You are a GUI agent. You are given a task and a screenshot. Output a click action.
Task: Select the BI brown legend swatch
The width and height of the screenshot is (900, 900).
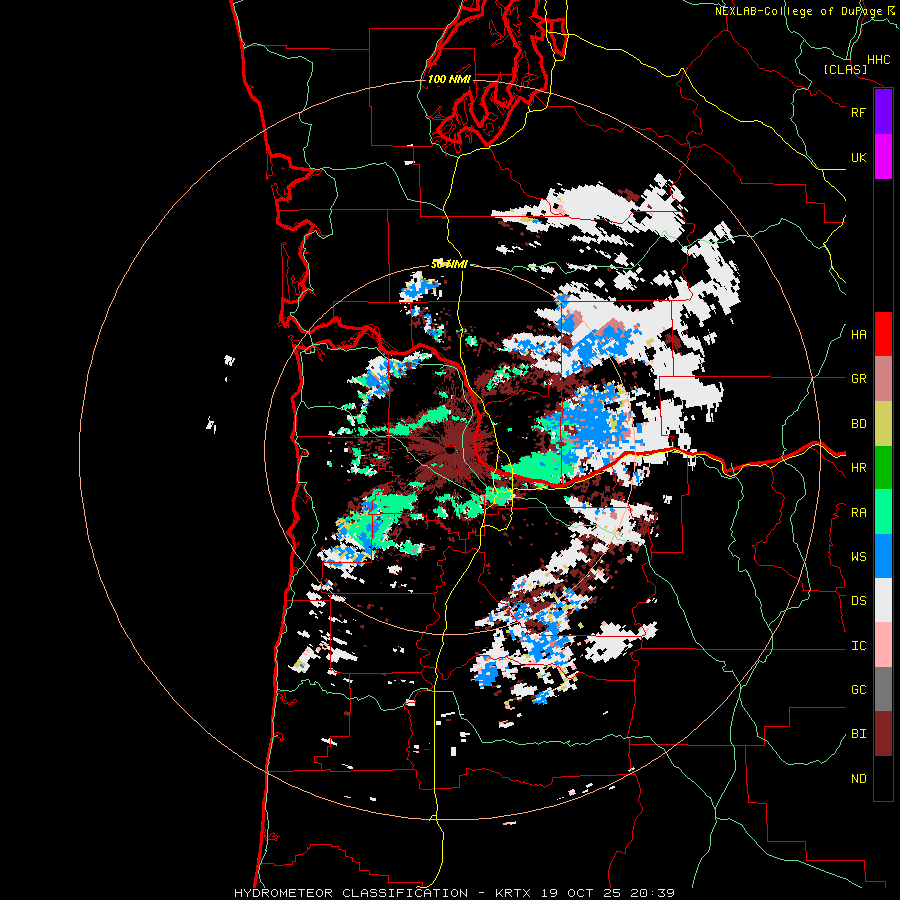(x=883, y=734)
